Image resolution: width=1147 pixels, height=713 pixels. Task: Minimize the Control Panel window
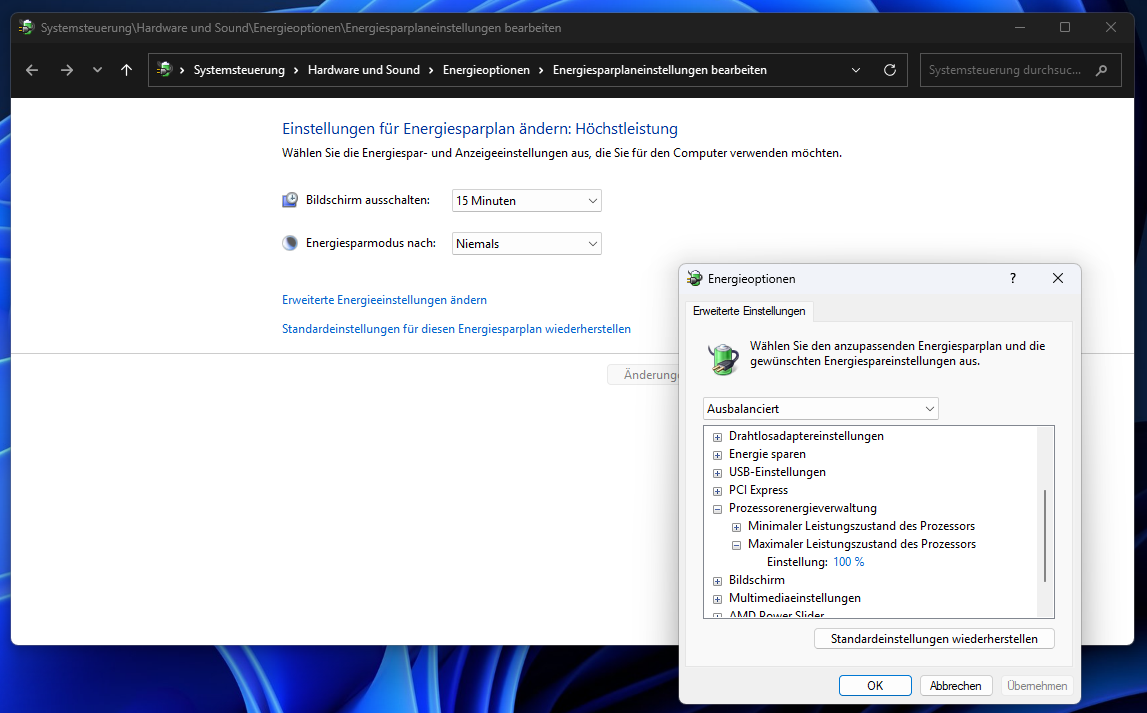pyautogui.click(x=1020, y=27)
